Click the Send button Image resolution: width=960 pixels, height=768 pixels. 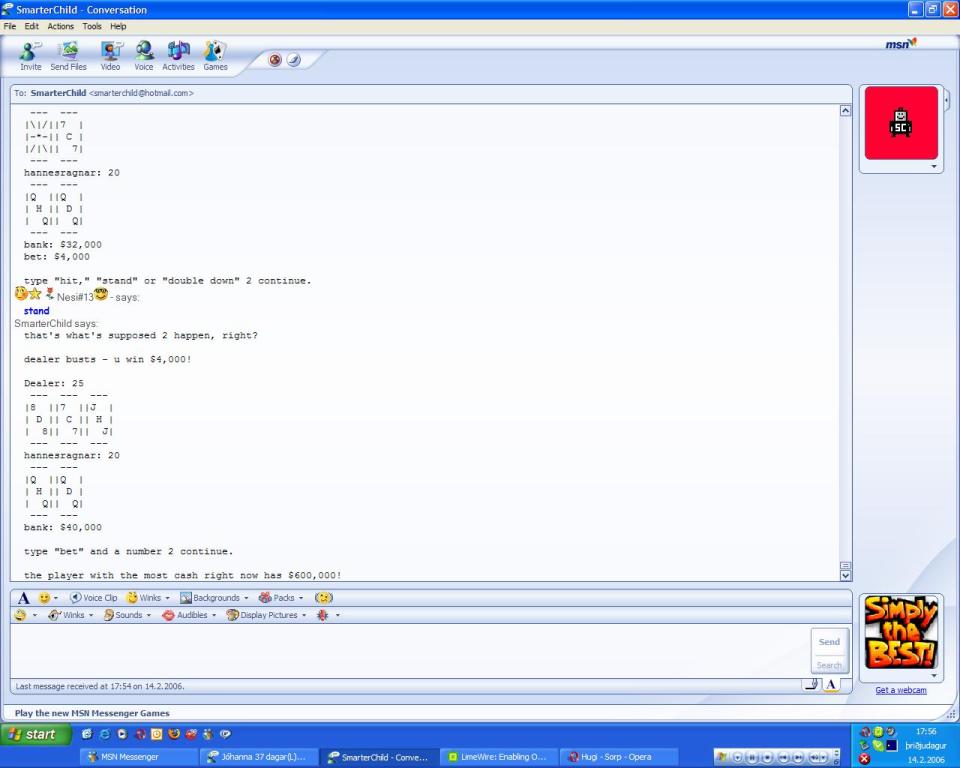click(830, 642)
